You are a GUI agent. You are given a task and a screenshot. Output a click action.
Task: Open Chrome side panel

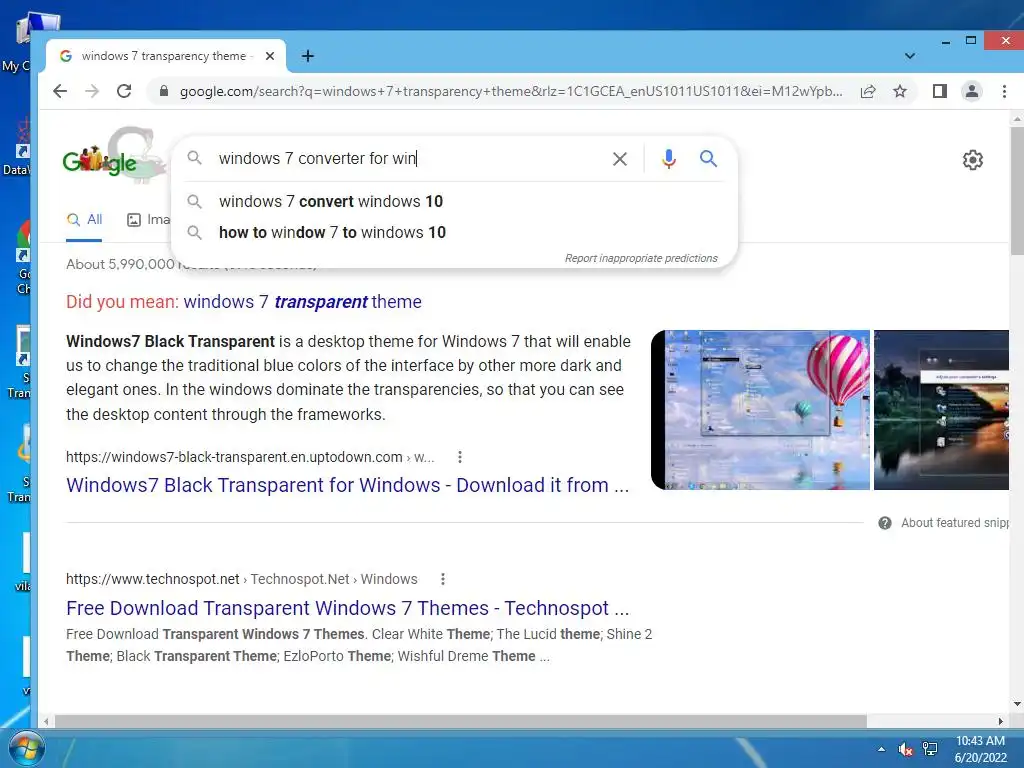pos(940,91)
